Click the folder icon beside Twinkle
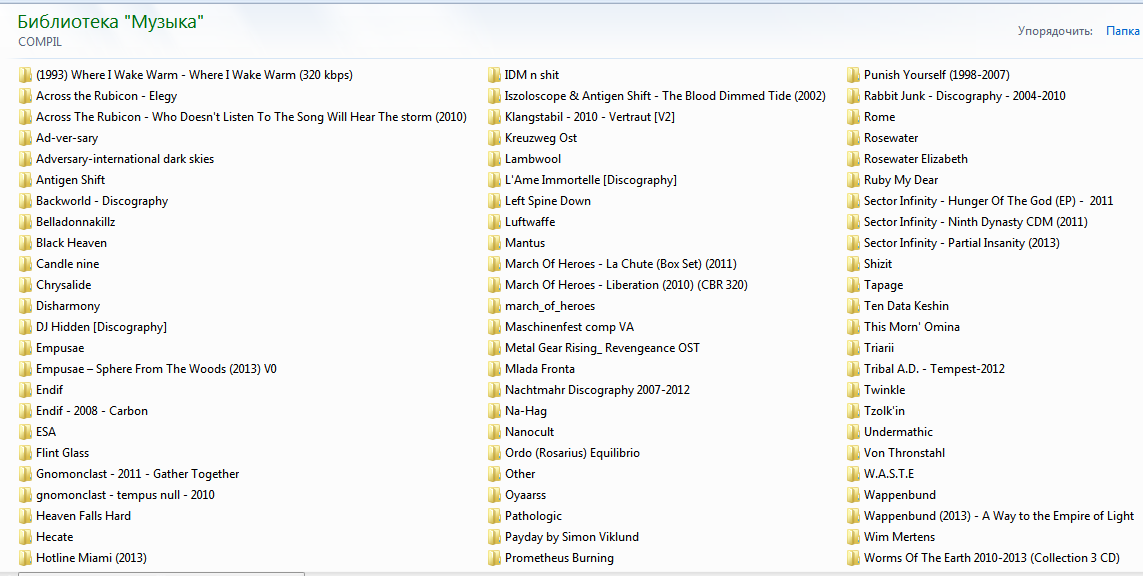 [854, 390]
